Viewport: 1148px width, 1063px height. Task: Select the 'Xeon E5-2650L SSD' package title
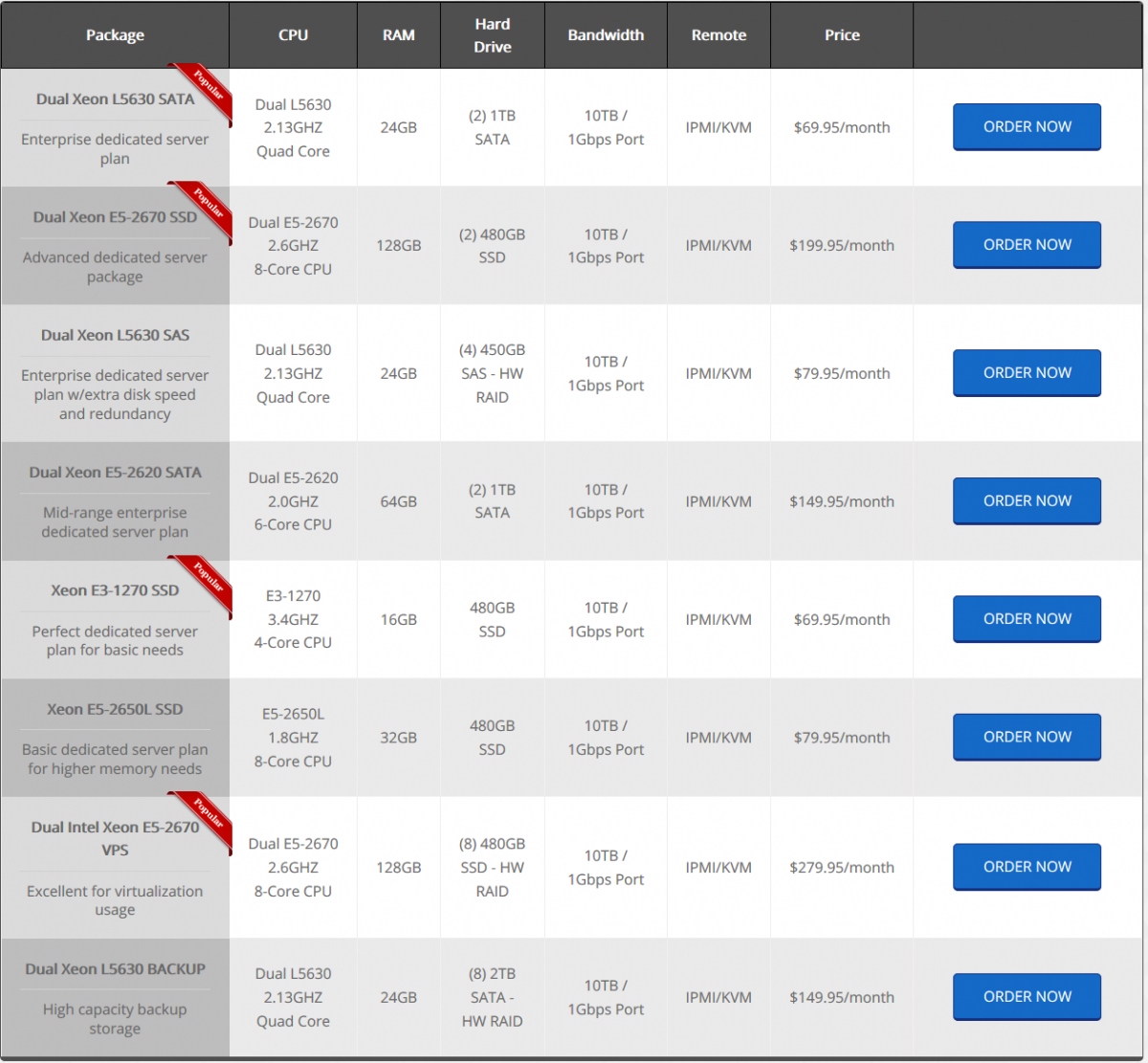[x=115, y=710]
